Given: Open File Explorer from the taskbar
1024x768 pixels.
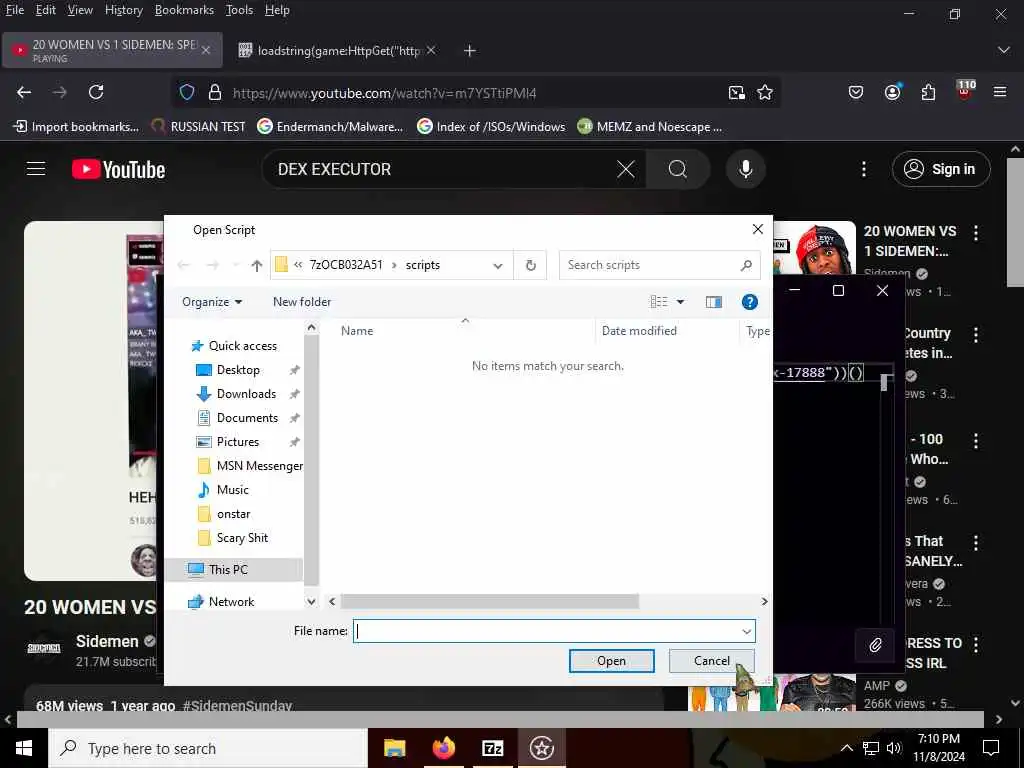Looking at the screenshot, I should point(394,748).
